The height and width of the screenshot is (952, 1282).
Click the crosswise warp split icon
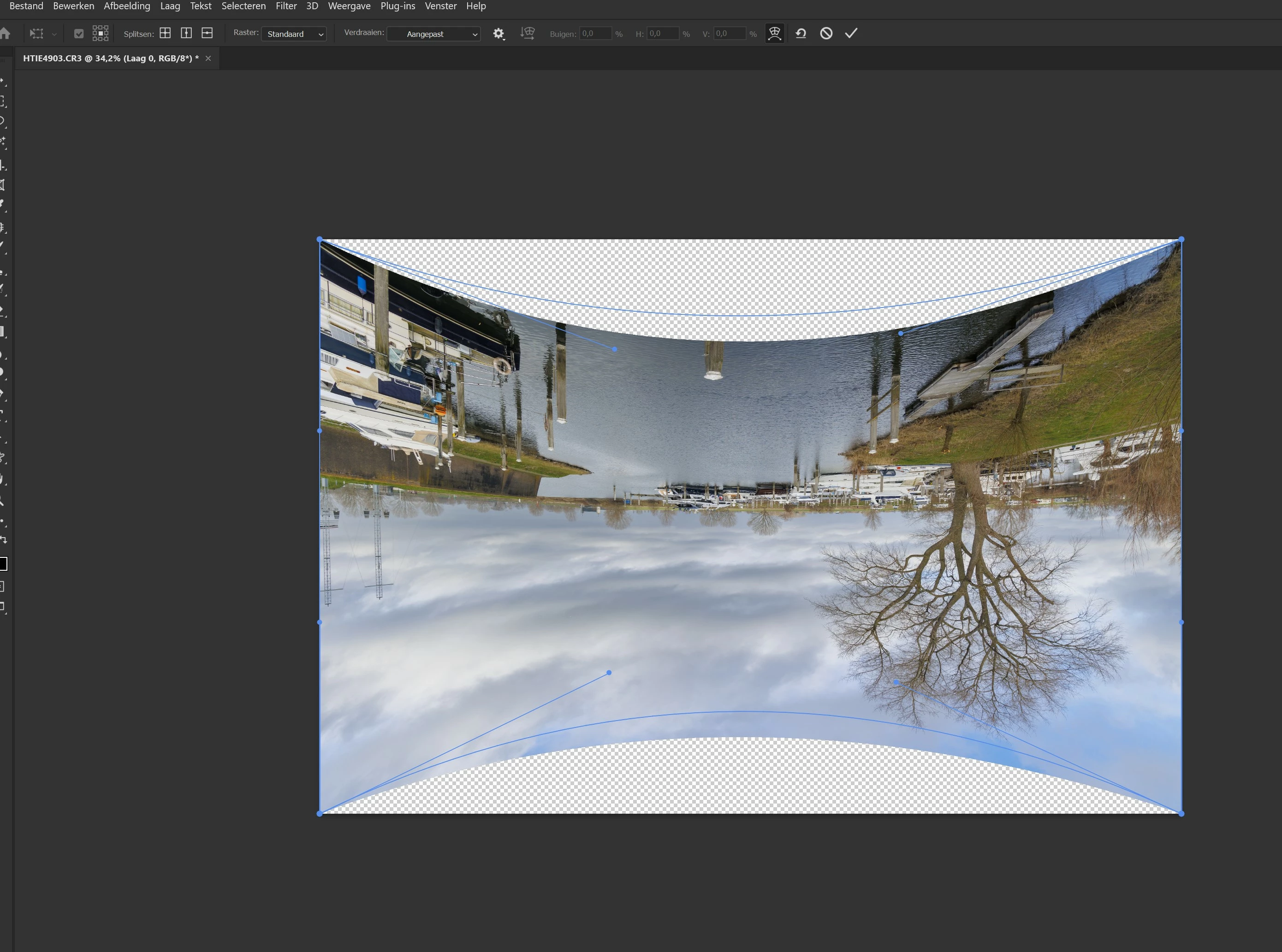coord(166,33)
